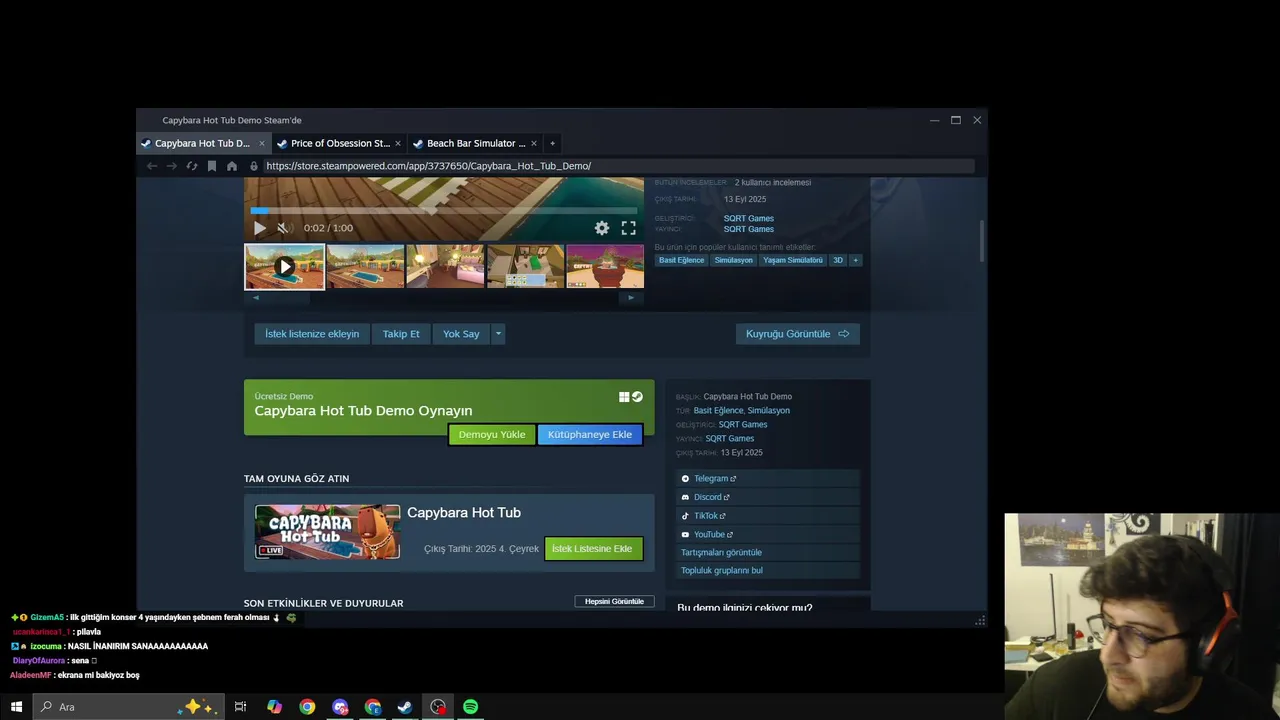1280x720 pixels.
Task: Click the Yaşam Simülatörü tag
Action: [x=792, y=260]
